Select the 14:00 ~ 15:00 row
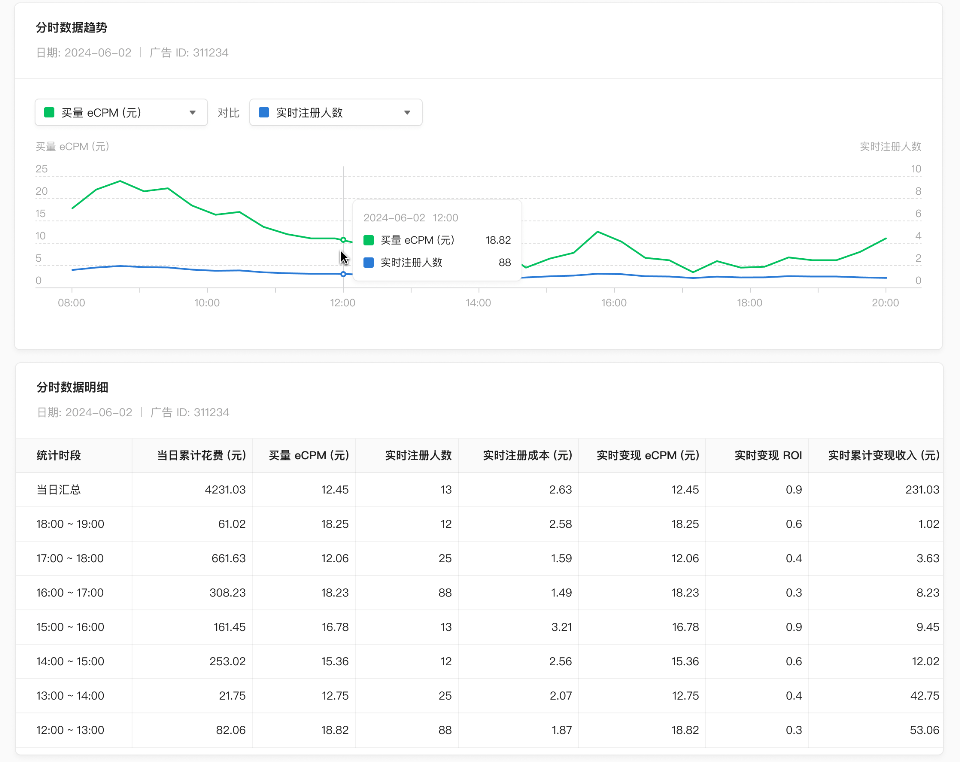960x762 pixels. [x=479, y=661]
